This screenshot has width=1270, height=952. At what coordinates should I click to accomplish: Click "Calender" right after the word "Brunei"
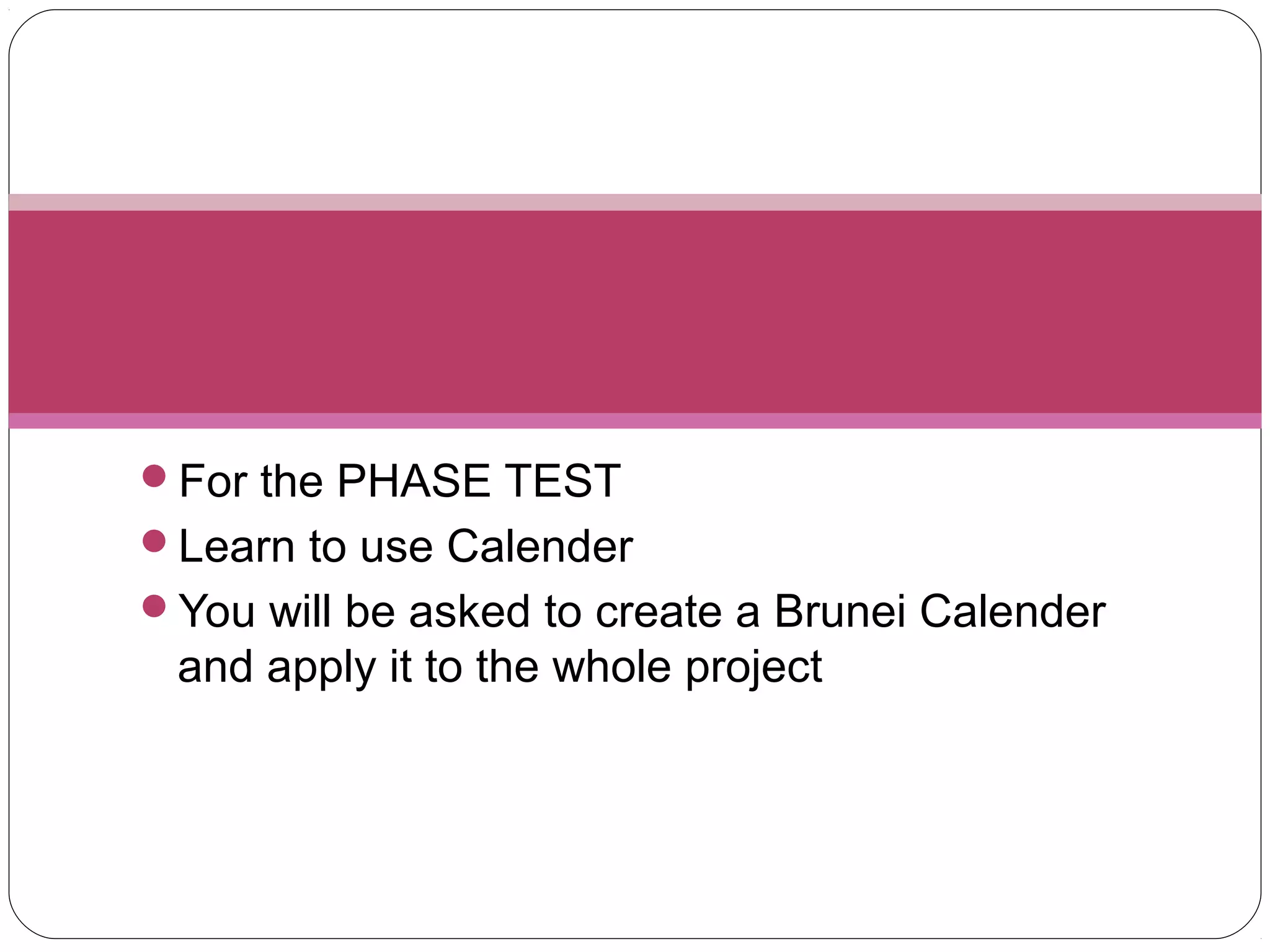(x=1012, y=612)
